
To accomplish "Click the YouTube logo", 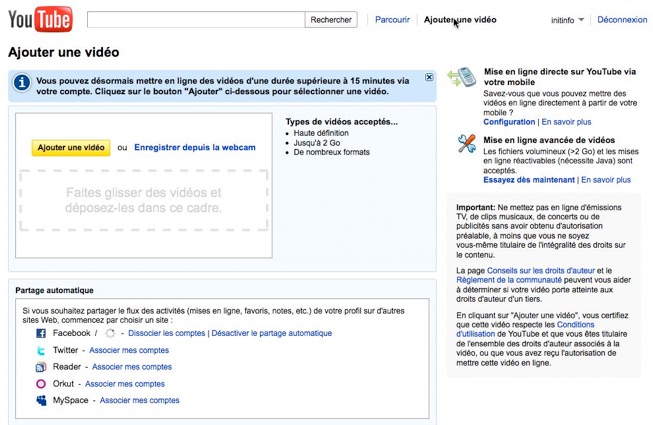I will point(40,19).
